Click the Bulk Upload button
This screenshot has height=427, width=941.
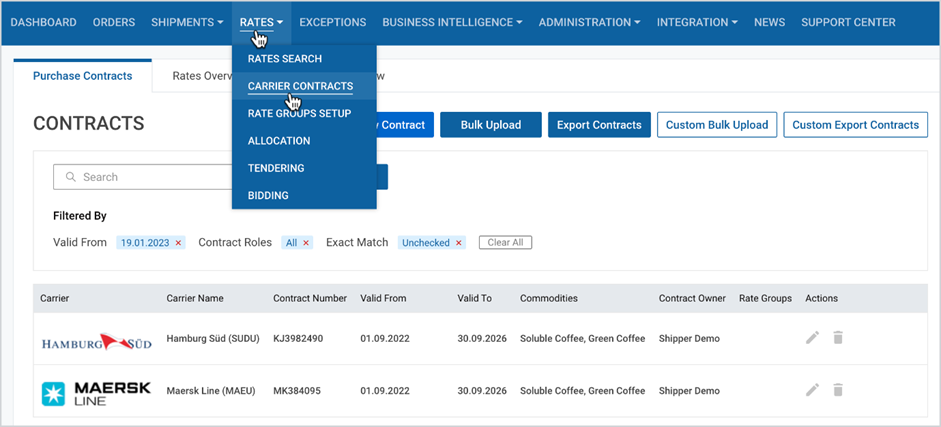[491, 125]
